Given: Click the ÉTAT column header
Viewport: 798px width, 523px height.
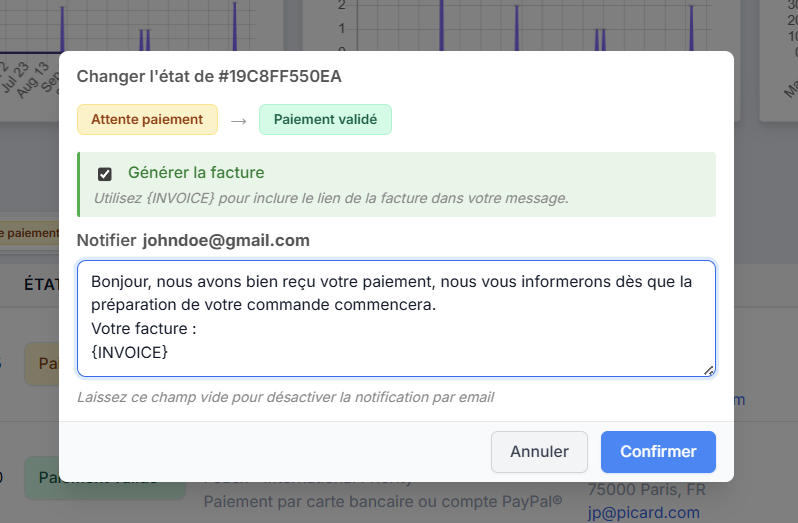Looking at the screenshot, I should point(38,285).
